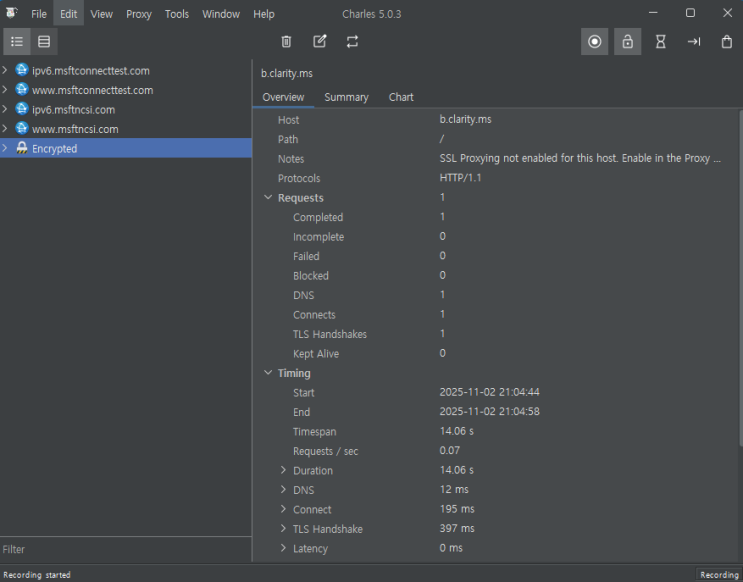Click the Repeat request icon

coord(352,42)
